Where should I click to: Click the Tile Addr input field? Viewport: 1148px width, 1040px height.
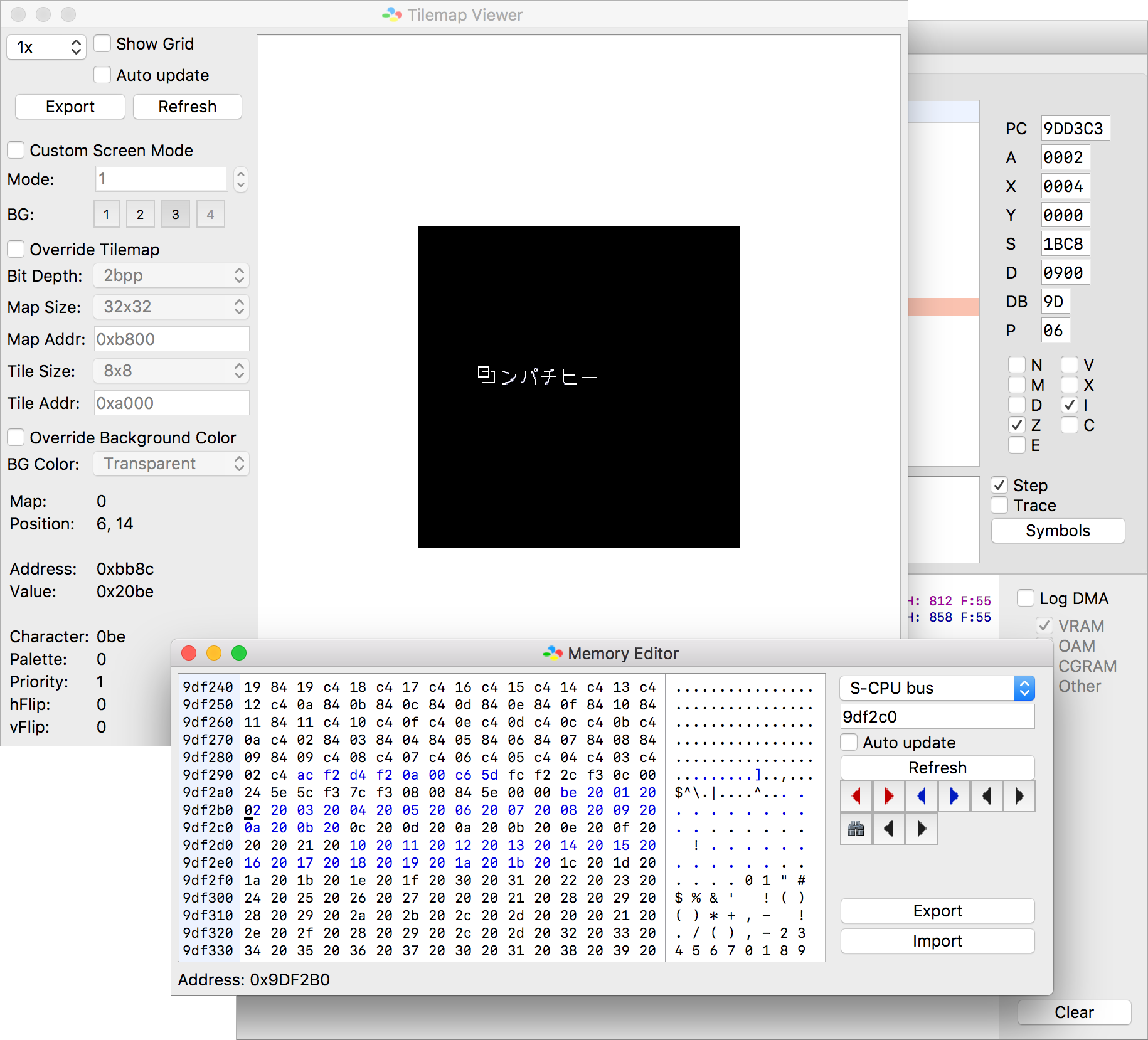click(x=172, y=403)
